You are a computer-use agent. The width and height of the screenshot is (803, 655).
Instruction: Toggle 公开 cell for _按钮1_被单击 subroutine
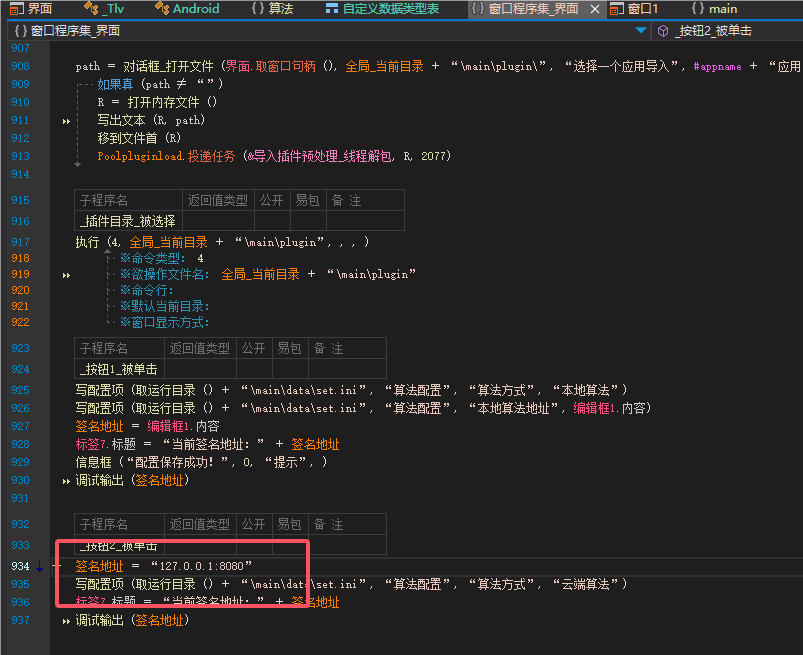coord(254,369)
